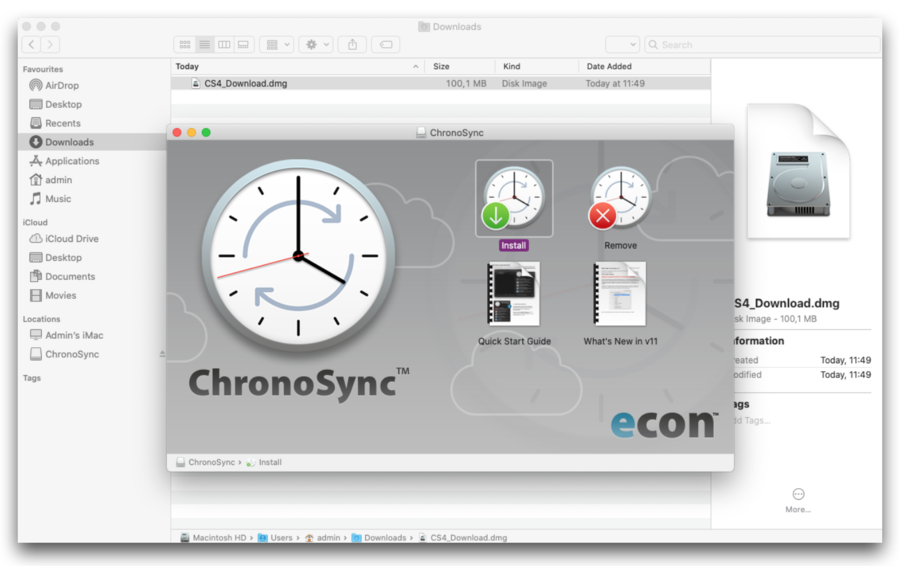
Task: Click the Search field in Finder
Action: [x=762, y=44]
